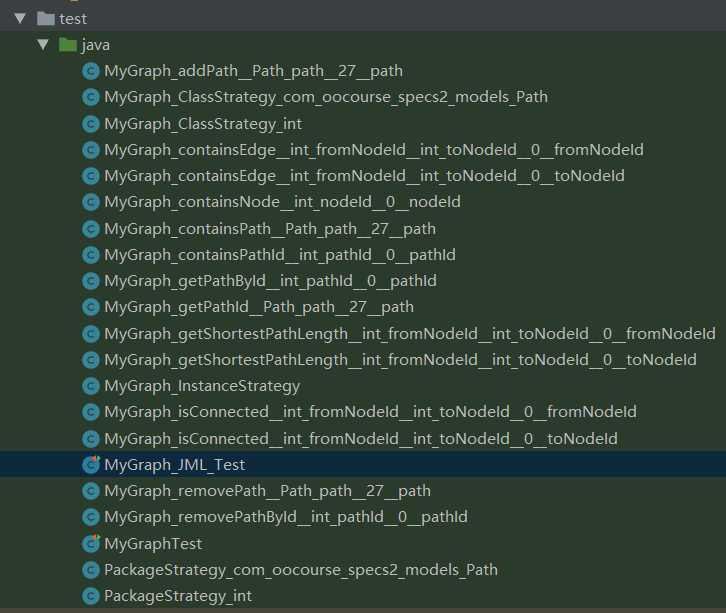This screenshot has height=613, width=726.
Task: Select MyGraph_containsEdge file ending in fromNodeId
Action: pyautogui.click(x=373, y=150)
